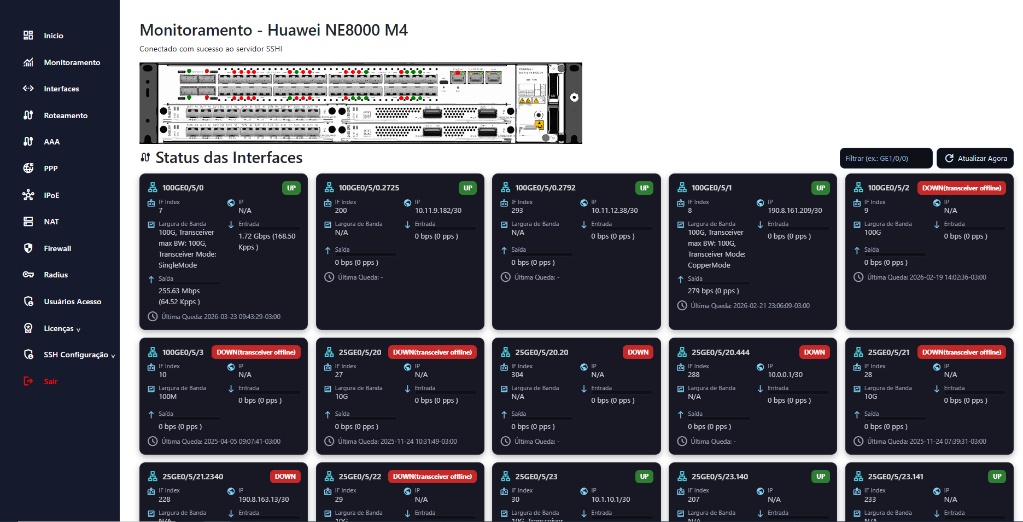Click the Usuários Acesso icon
Viewport: 1023px width, 522px height.
tap(28, 301)
